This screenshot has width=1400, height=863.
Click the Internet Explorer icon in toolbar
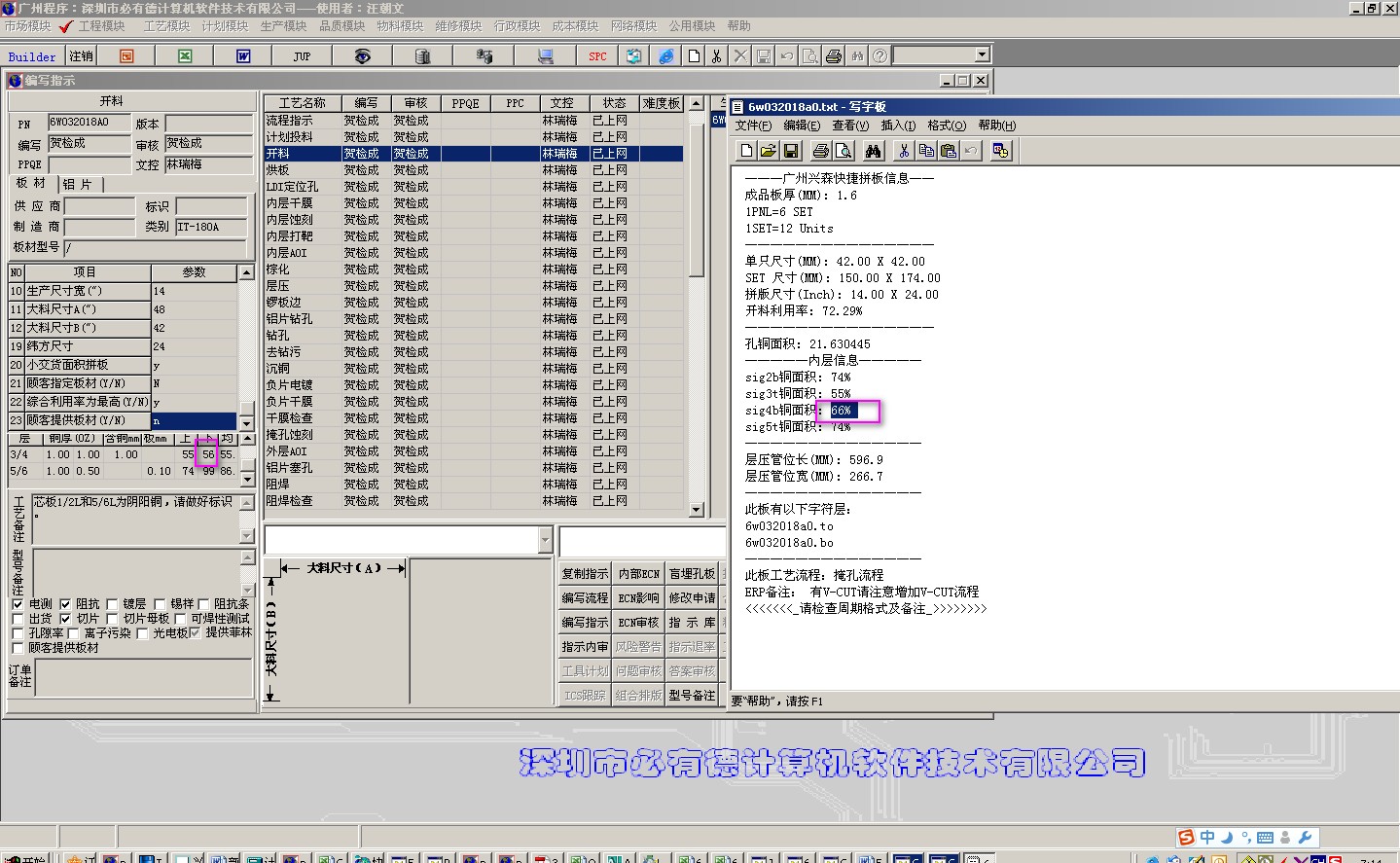pos(666,56)
